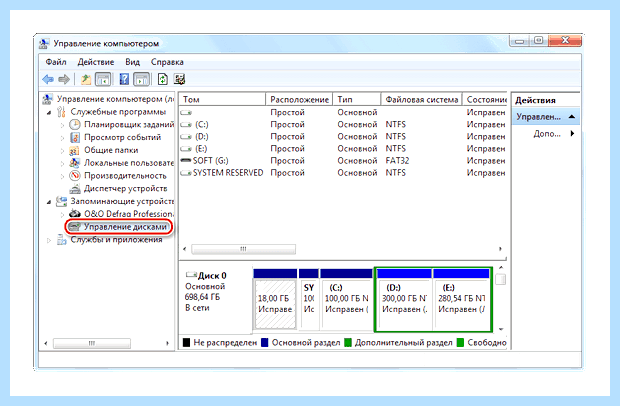Click the disk view vertical scrollbar thumb
This screenshot has height=406, width=620.
(x=501, y=279)
